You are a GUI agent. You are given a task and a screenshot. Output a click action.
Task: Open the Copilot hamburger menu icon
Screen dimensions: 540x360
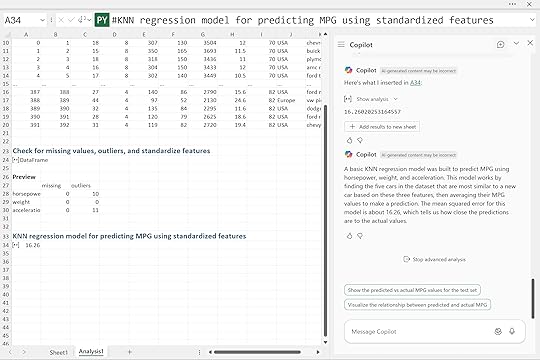pyautogui.click(x=341, y=44)
